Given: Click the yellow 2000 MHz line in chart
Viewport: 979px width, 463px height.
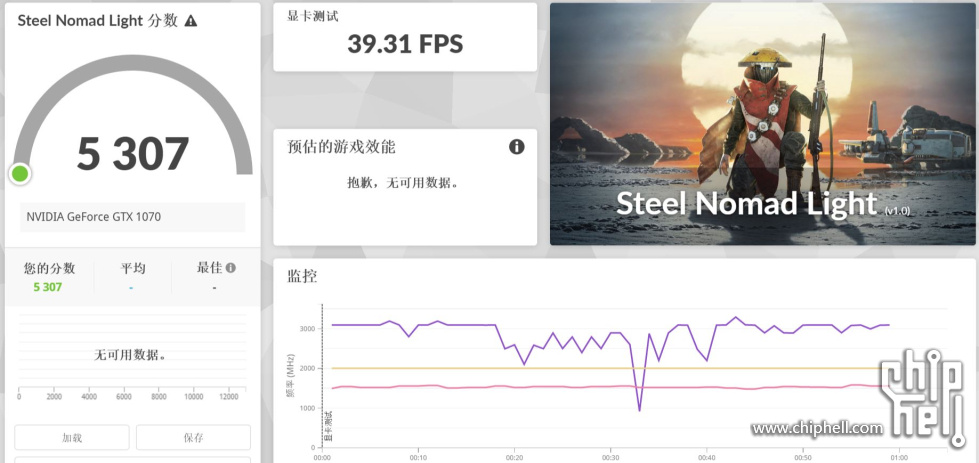Looking at the screenshot, I should (609, 368).
